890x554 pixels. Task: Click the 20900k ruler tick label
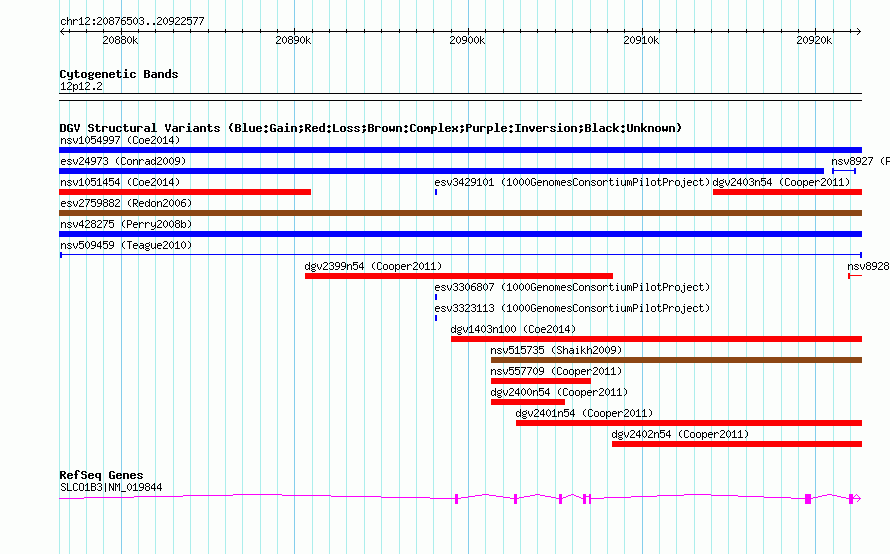[467, 40]
